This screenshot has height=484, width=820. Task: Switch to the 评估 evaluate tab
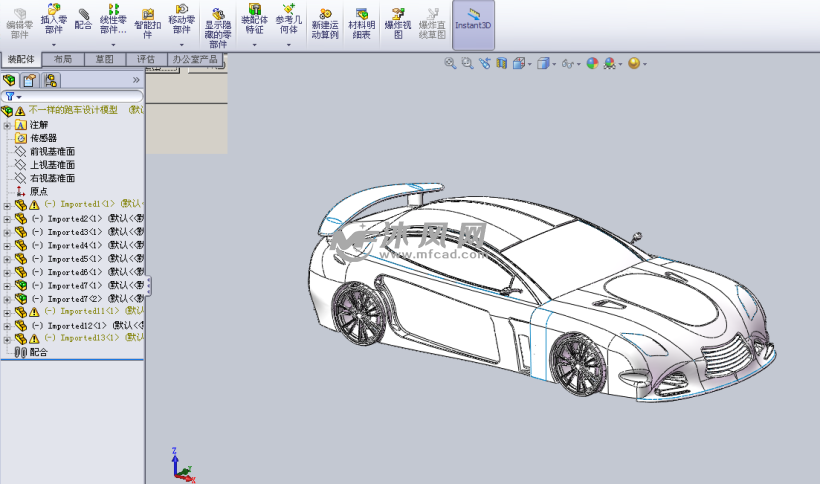(146, 59)
